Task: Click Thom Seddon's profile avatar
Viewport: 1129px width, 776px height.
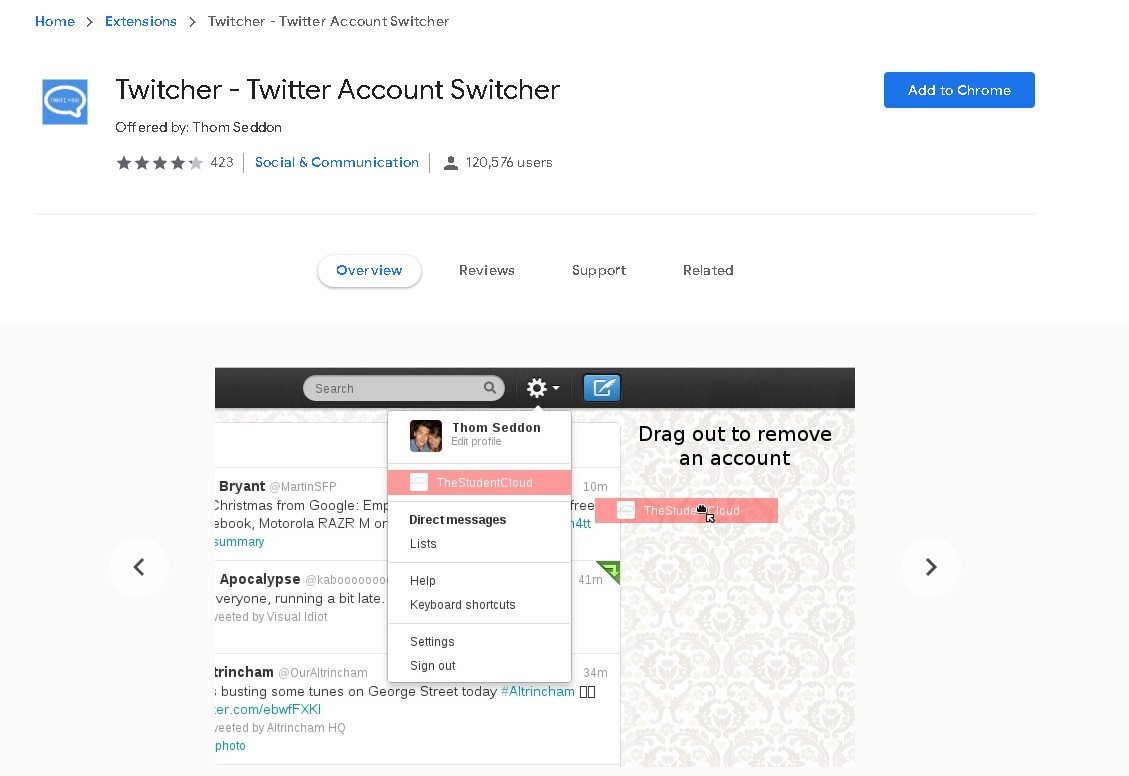Action: point(425,435)
